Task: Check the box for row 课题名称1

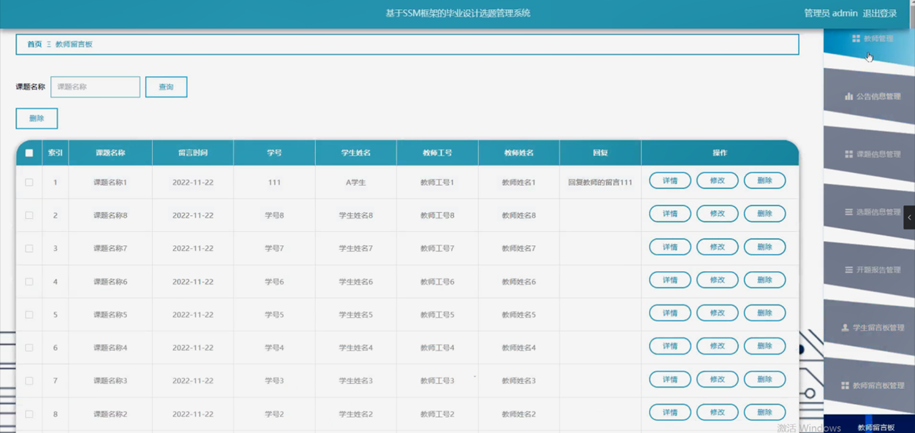Action: coord(29,182)
